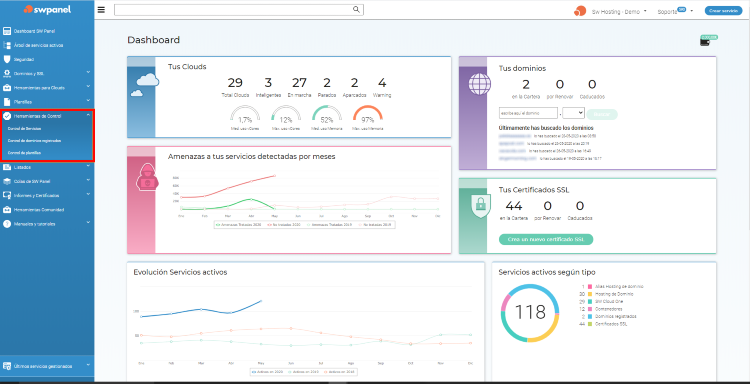This screenshot has height=384, width=750.
Task: Toggle Hosting de Dominio legend entry
Action: 613,294
